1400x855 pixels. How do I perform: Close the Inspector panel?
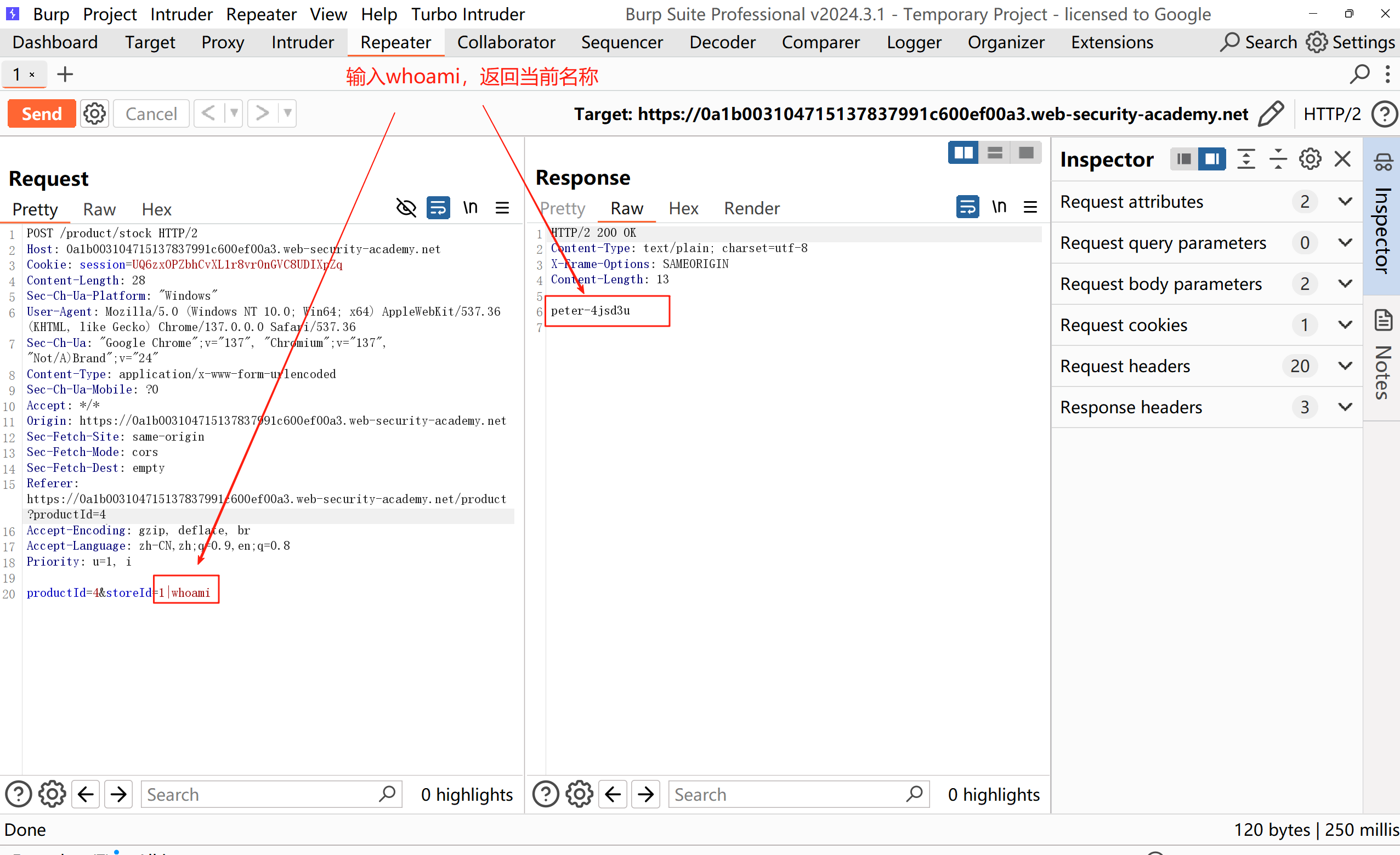pos(1342,159)
